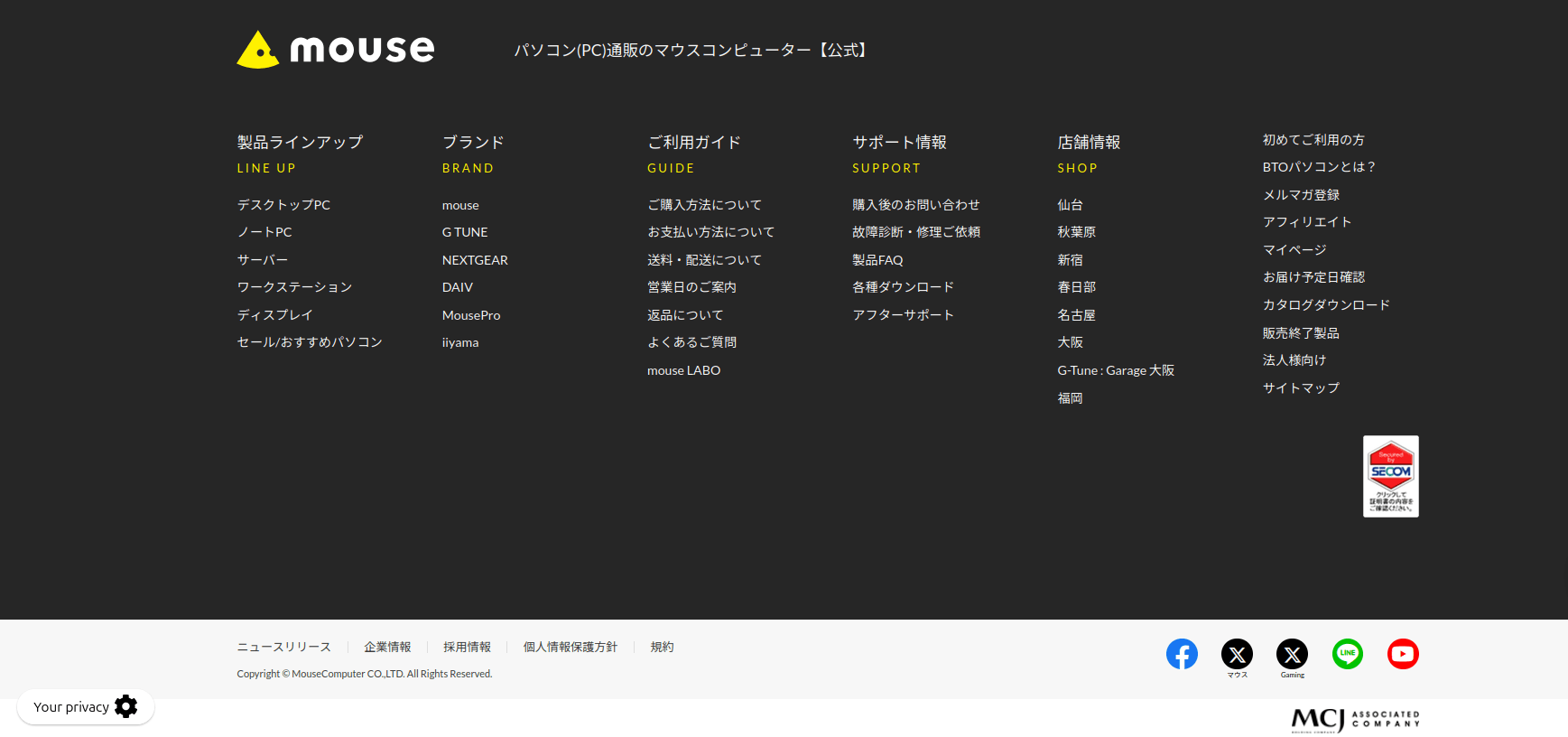This screenshot has height=737, width=1568.
Task: Go to the G TUNE brand page
Action: pos(465,232)
